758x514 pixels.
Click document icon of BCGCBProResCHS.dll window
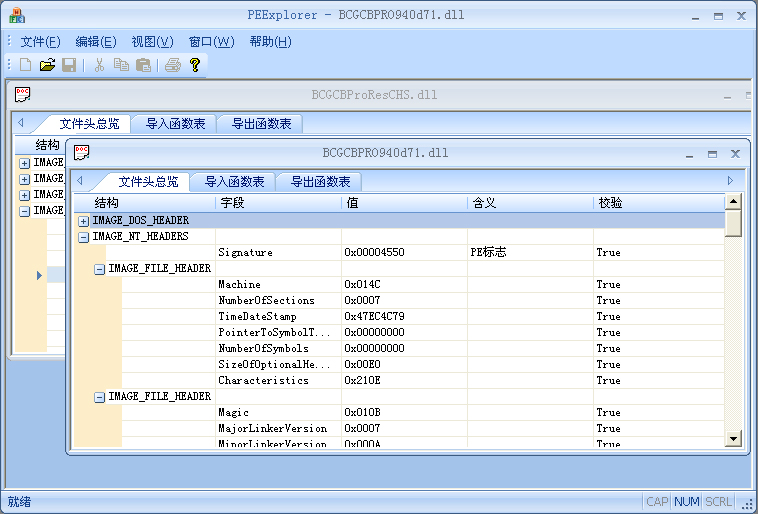22,94
